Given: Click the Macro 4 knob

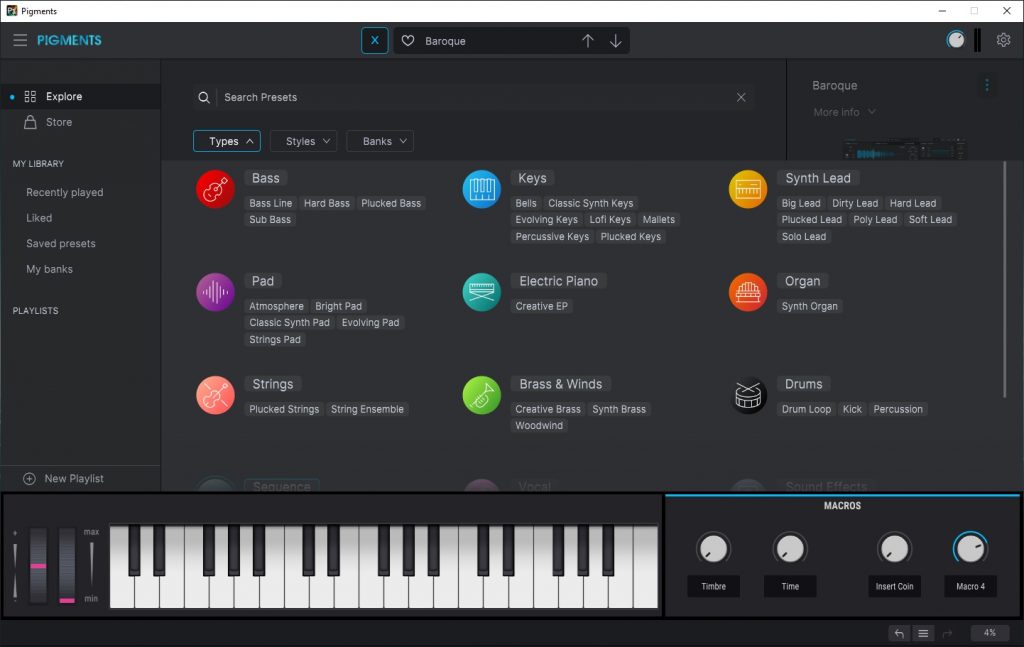Looking at the screenshot, I should click(x=970, y=548).
